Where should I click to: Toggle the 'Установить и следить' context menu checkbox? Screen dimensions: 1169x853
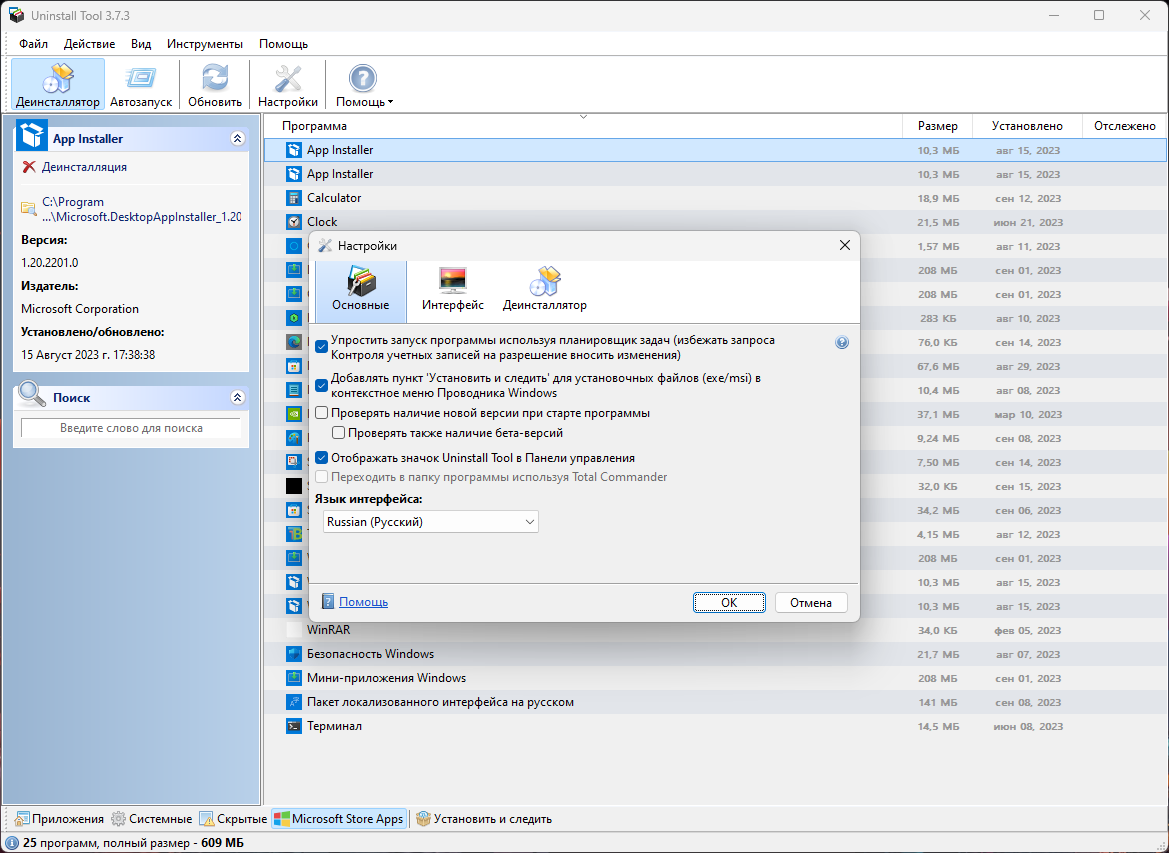(x=321, y=385)
